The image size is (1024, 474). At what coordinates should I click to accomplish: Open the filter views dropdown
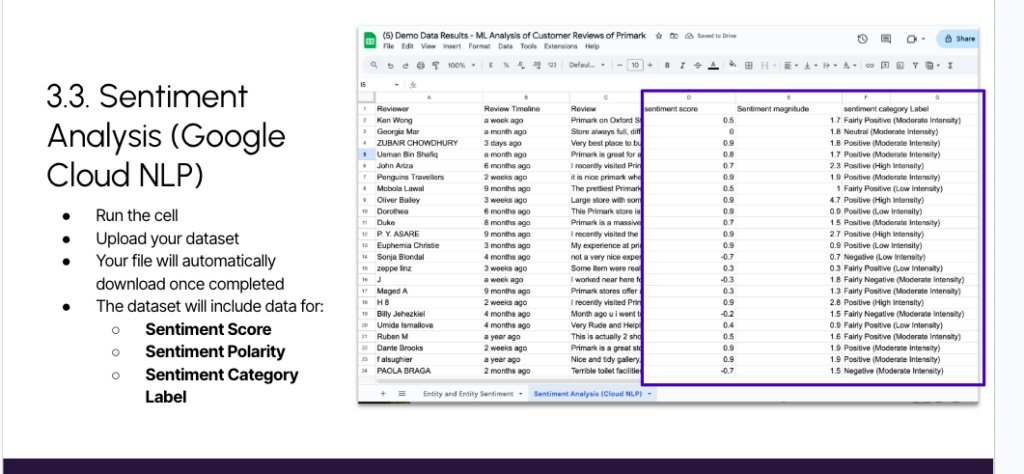click(x=933, y=65)
